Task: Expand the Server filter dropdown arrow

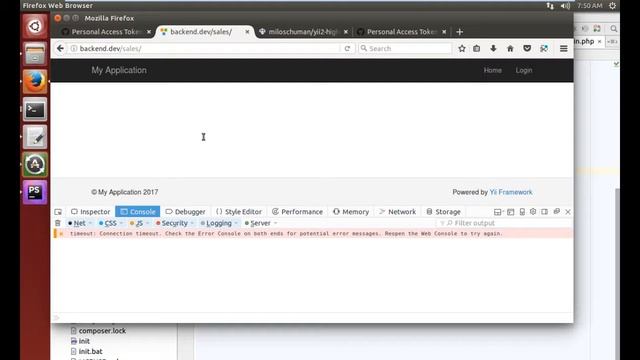Action: pos(276,223)
